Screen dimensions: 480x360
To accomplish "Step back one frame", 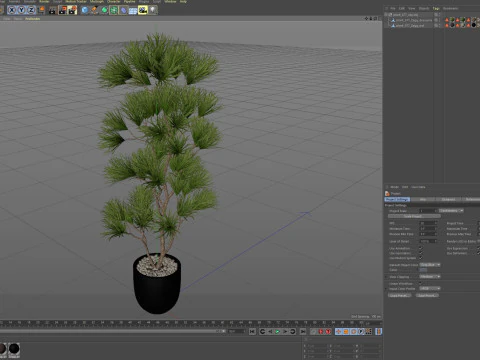I will tap(270, 331).
